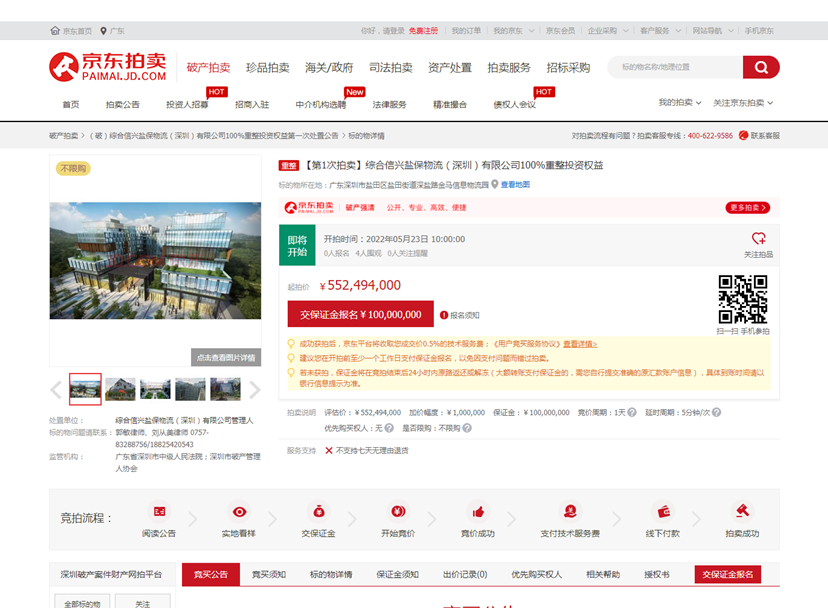The image size is (828, 608).
Task: Click the 联系客服 icon
Action: pos(744,136)
